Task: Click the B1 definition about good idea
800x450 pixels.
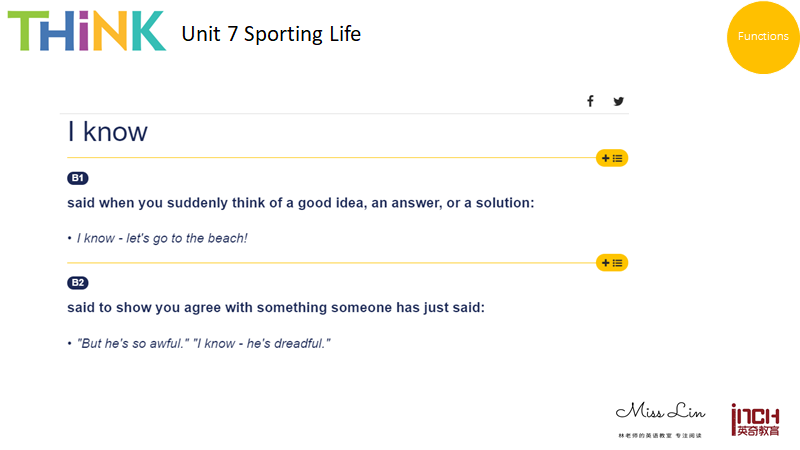Action: point(301,203)
